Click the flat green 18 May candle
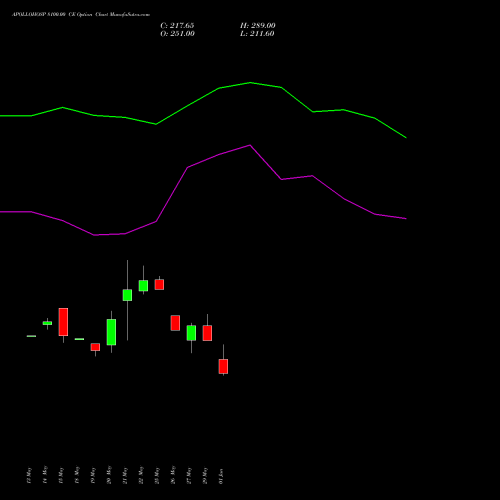 pyautogui.click(x=79, y=339)
